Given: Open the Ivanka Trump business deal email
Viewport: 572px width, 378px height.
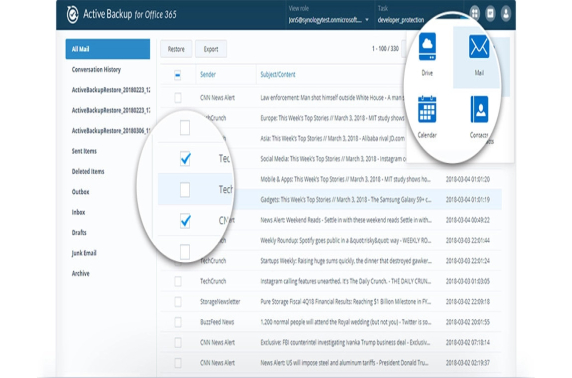Looking at the screenshot, I should point(345,343).
